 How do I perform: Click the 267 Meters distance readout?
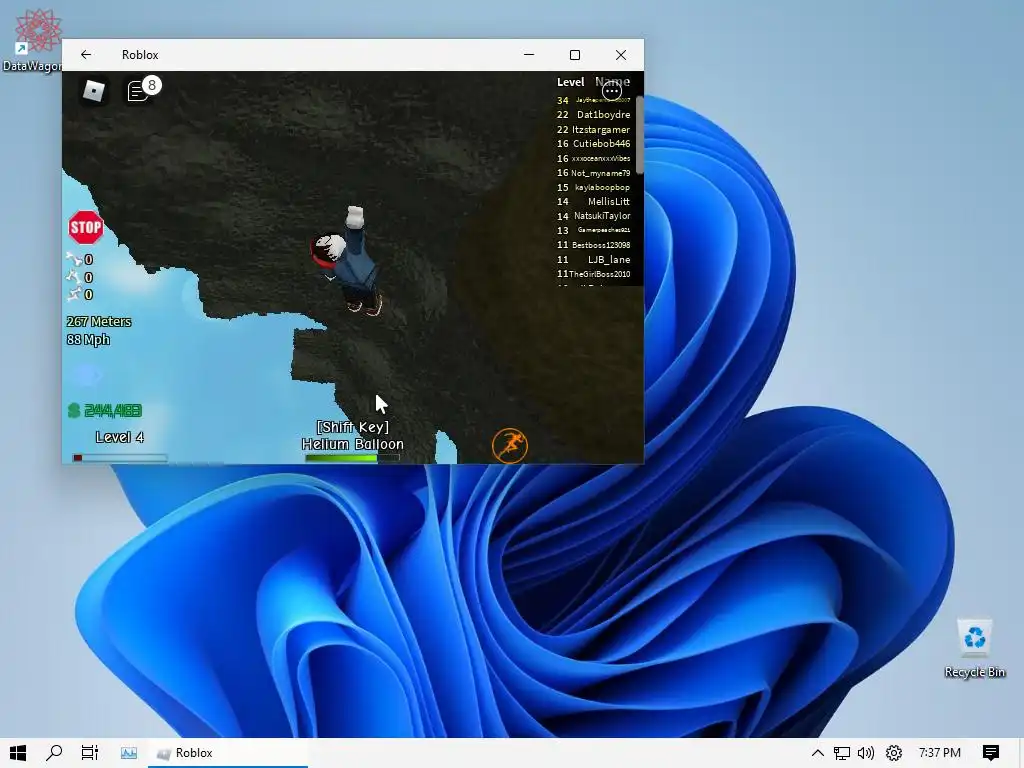click(99, 321)
